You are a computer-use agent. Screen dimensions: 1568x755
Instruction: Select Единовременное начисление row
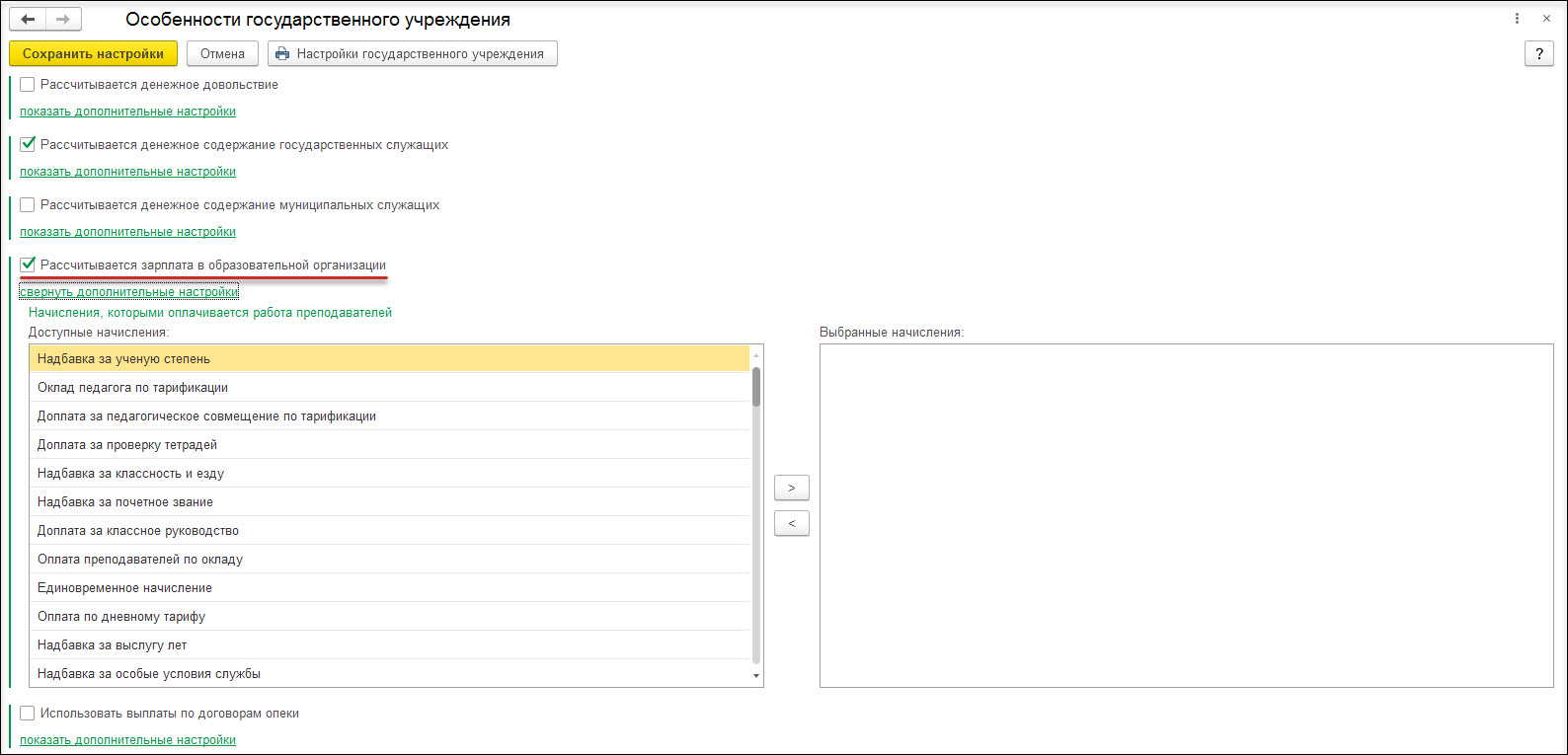pyautogui.click(x=390, y=588)
